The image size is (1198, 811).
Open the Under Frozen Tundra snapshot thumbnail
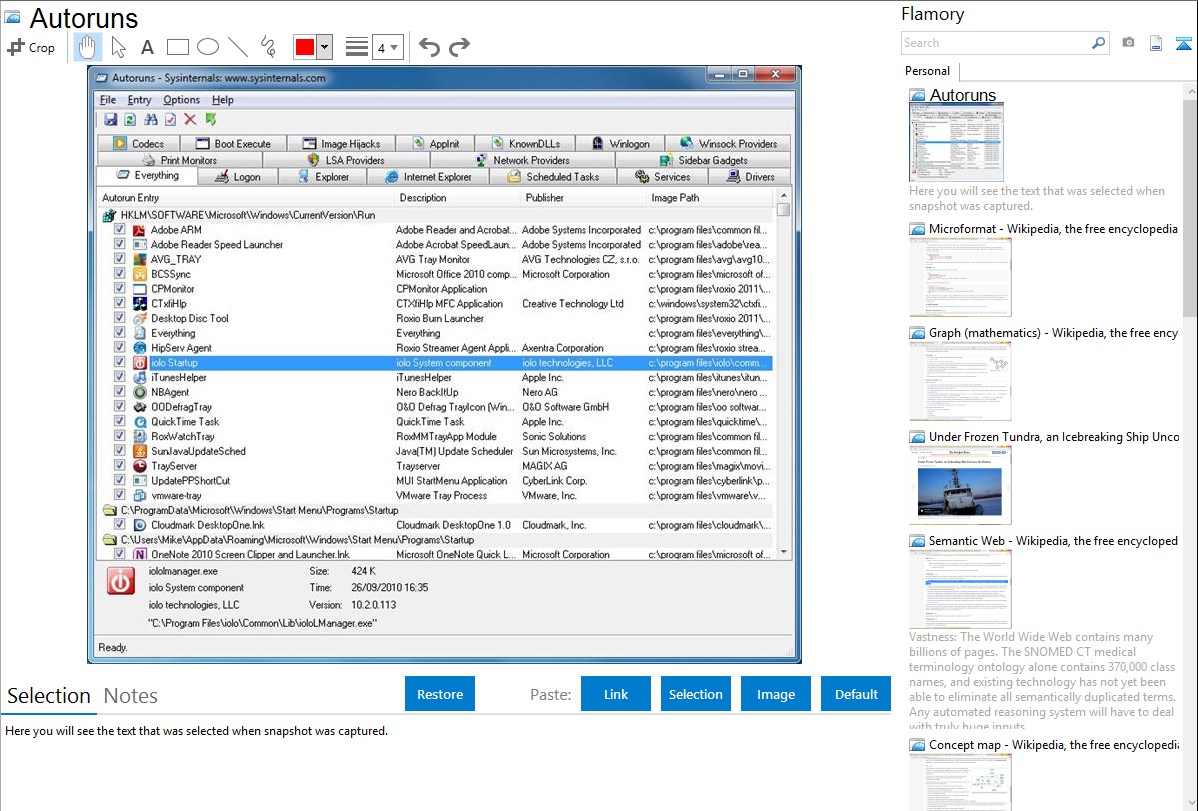point(960,485)
